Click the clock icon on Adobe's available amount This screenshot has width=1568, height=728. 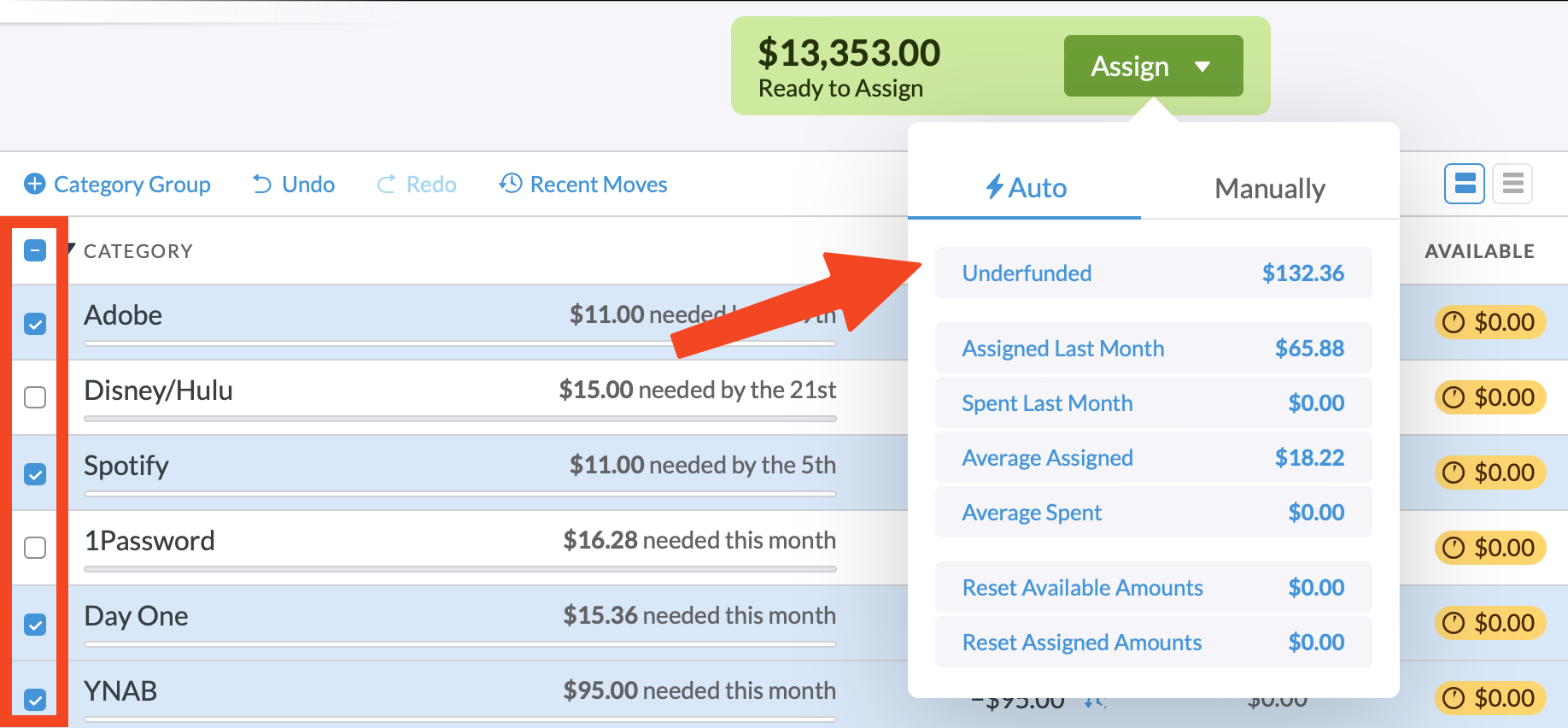coord(1454,322)
